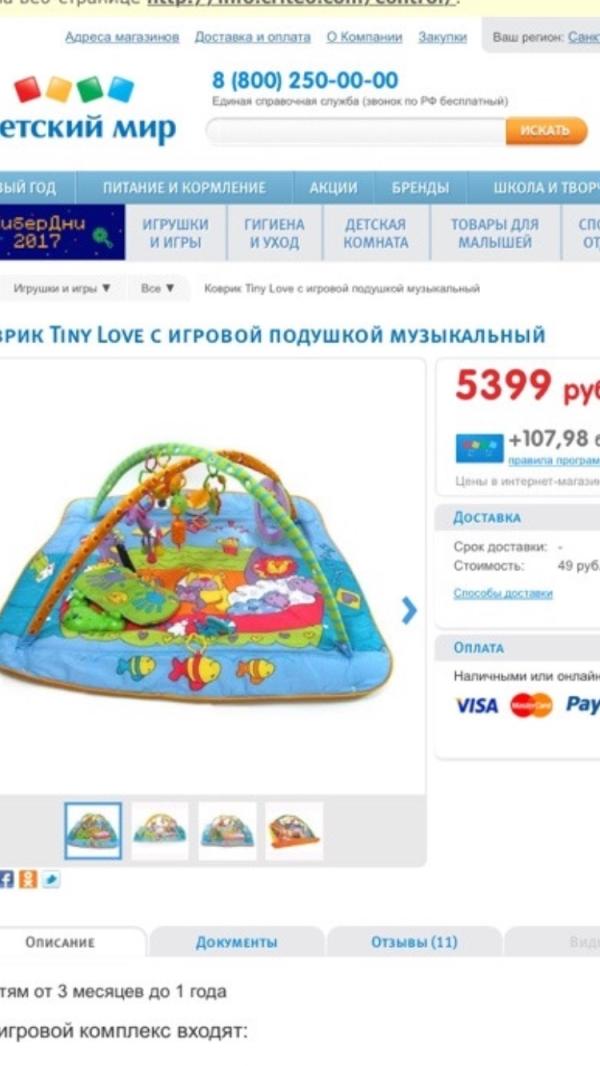Click the Odnoklassniki share icon
600x1066 pixels.
(28, 879)
